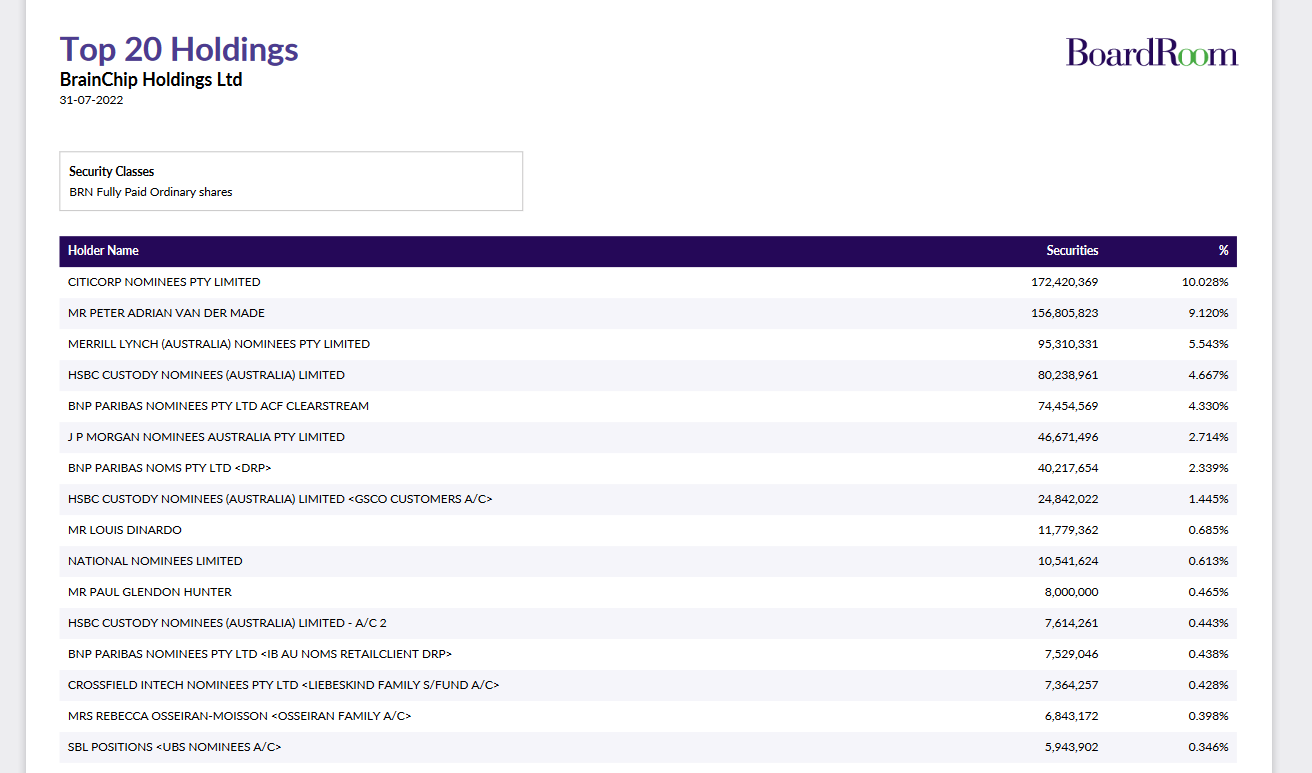The image size is (1312, 773).
Task: Click securities value 172,420,369
Action: (1064, 282)
